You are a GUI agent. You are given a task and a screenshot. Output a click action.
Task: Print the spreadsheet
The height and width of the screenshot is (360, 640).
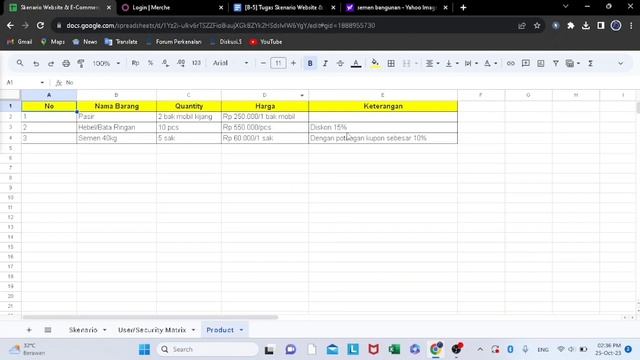[x=66, y=63]
